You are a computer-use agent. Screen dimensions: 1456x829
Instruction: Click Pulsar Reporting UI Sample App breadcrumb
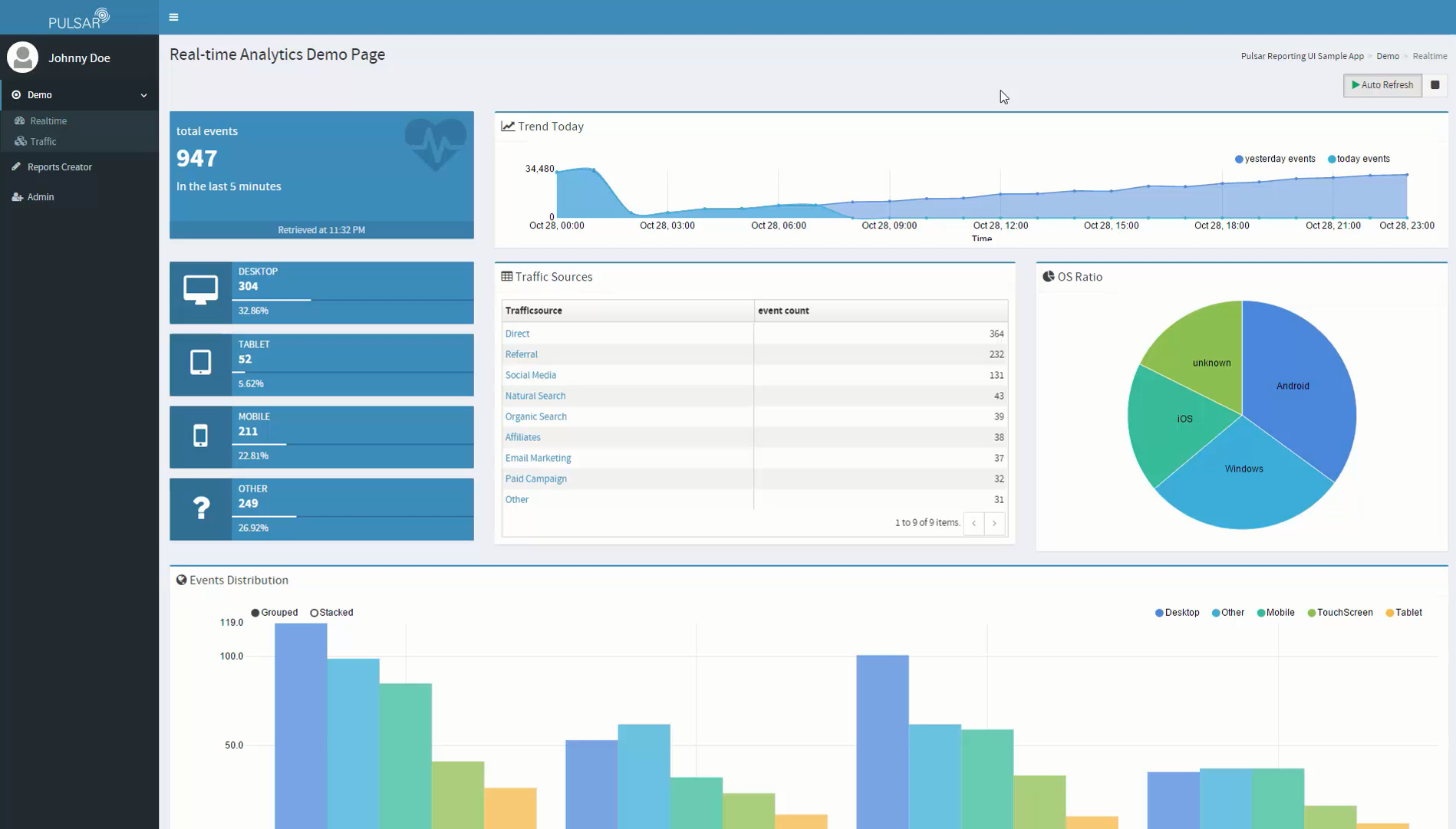pyautogui.click(x=1302, y=56)
